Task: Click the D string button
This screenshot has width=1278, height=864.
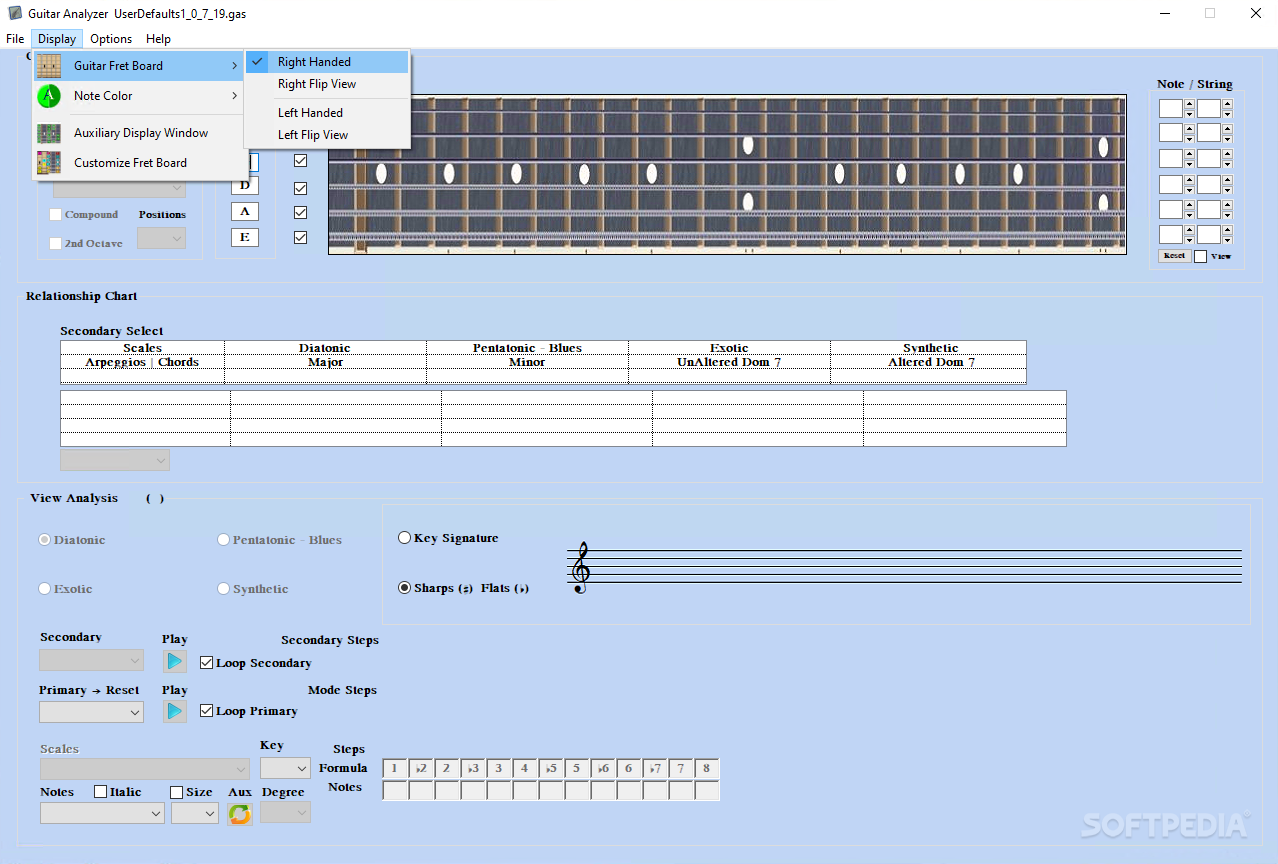Action: (x=244, y=185)
